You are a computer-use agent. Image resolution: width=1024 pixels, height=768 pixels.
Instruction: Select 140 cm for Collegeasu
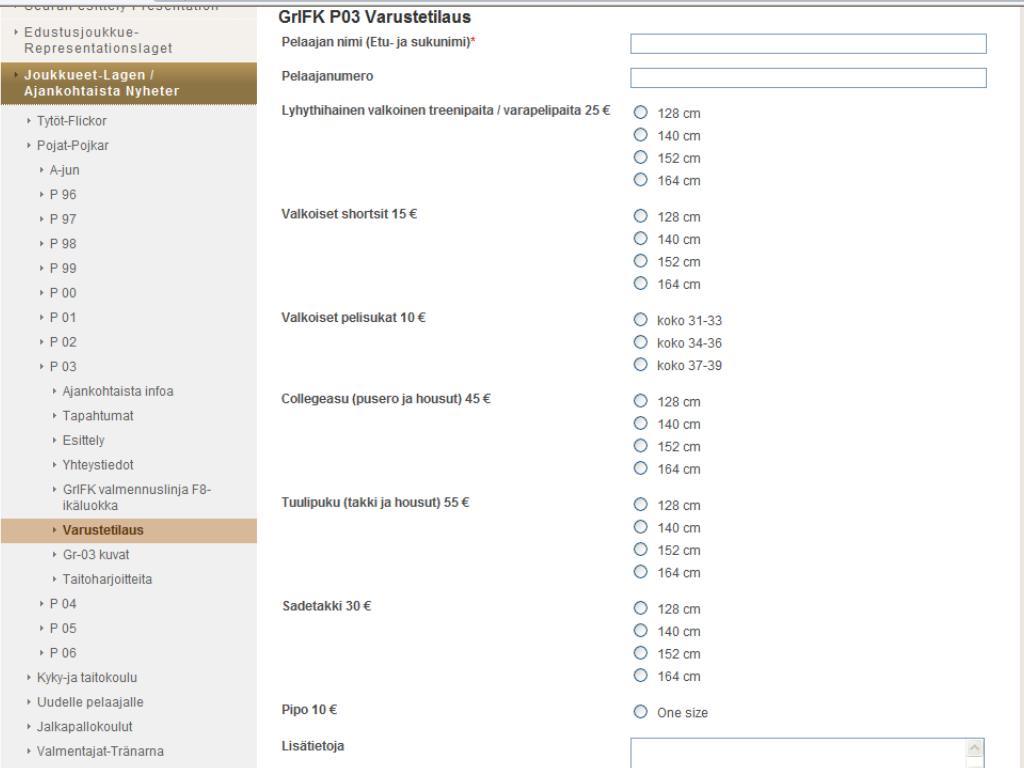click(x=641, y=423)
